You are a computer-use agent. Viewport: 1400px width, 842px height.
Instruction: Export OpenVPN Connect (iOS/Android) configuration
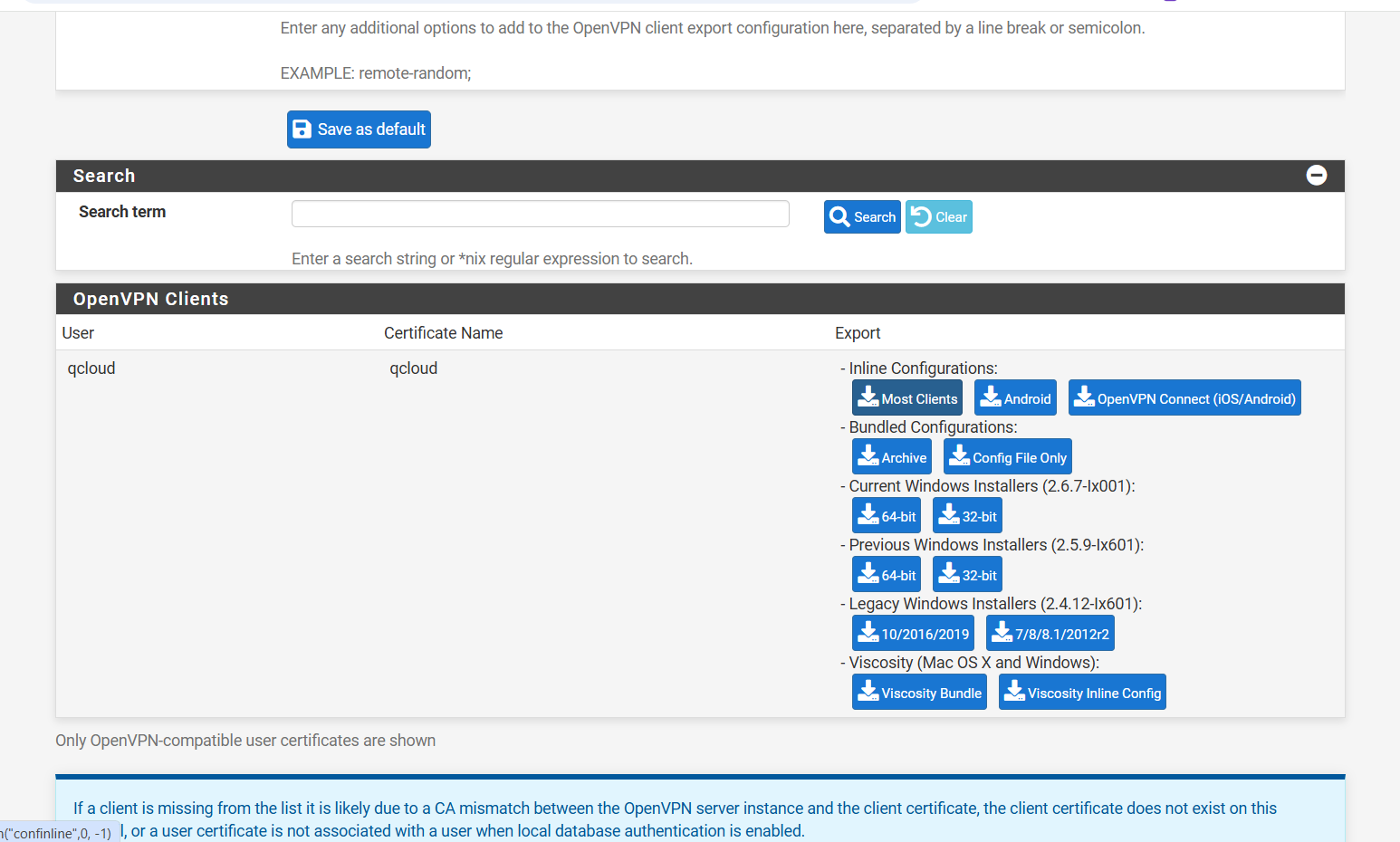1184,398
